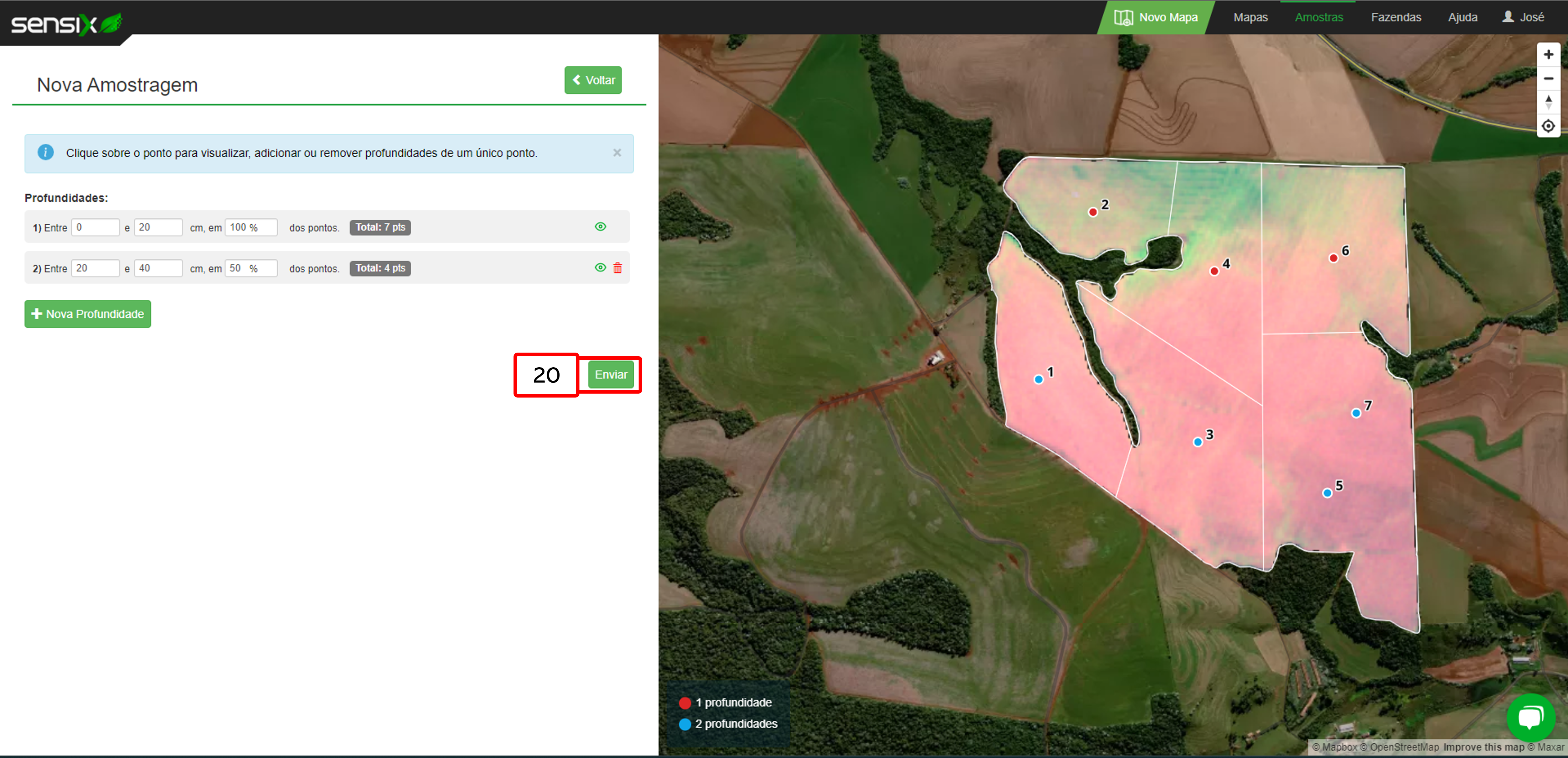Image resolution: width=1568 pixels, height=758 pixels.
Task: Locate my position on map
Action: pyautogui.click(x=1548, y=126)
